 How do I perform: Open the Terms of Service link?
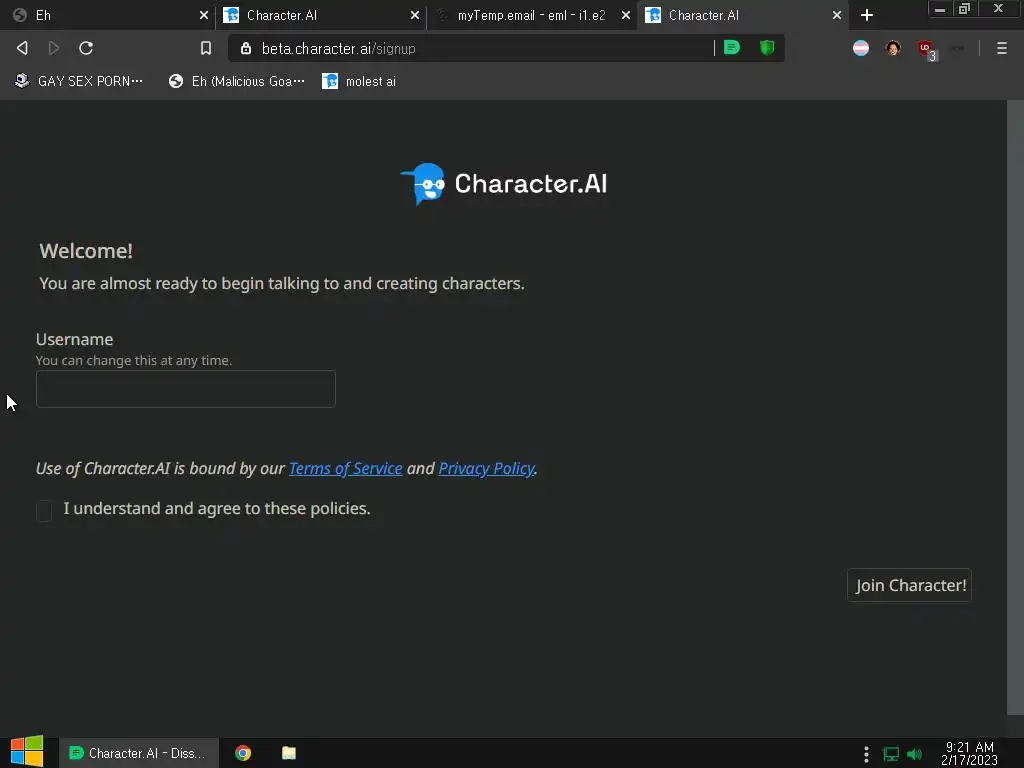(x=345, y=468)
